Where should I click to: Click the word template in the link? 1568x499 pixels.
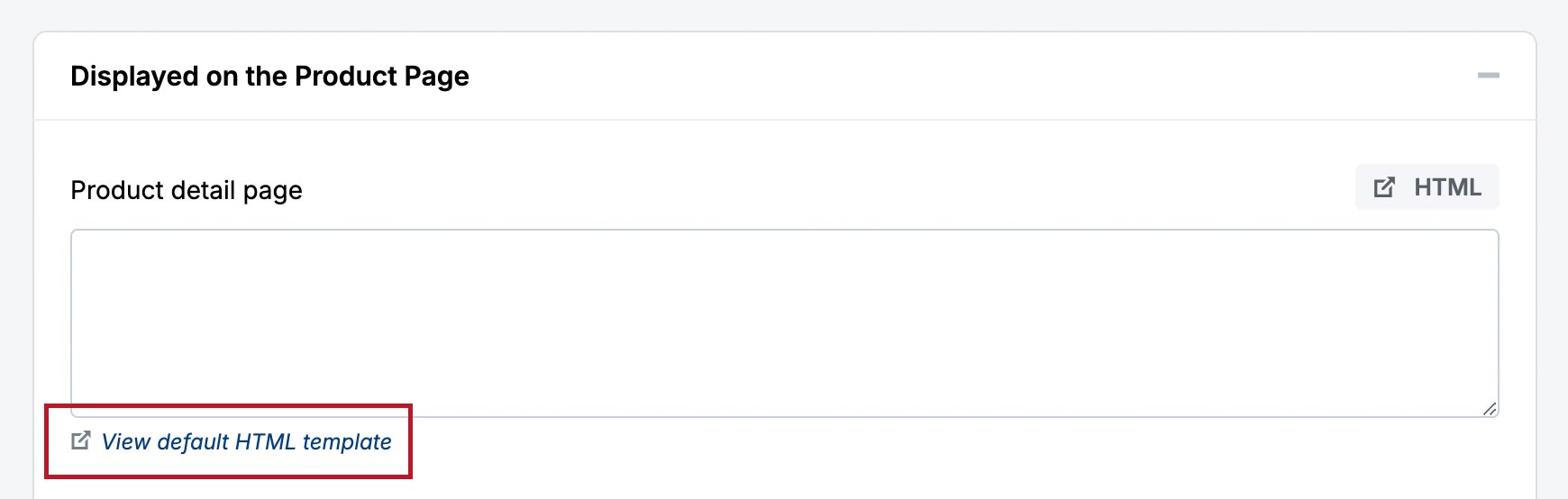347,442
